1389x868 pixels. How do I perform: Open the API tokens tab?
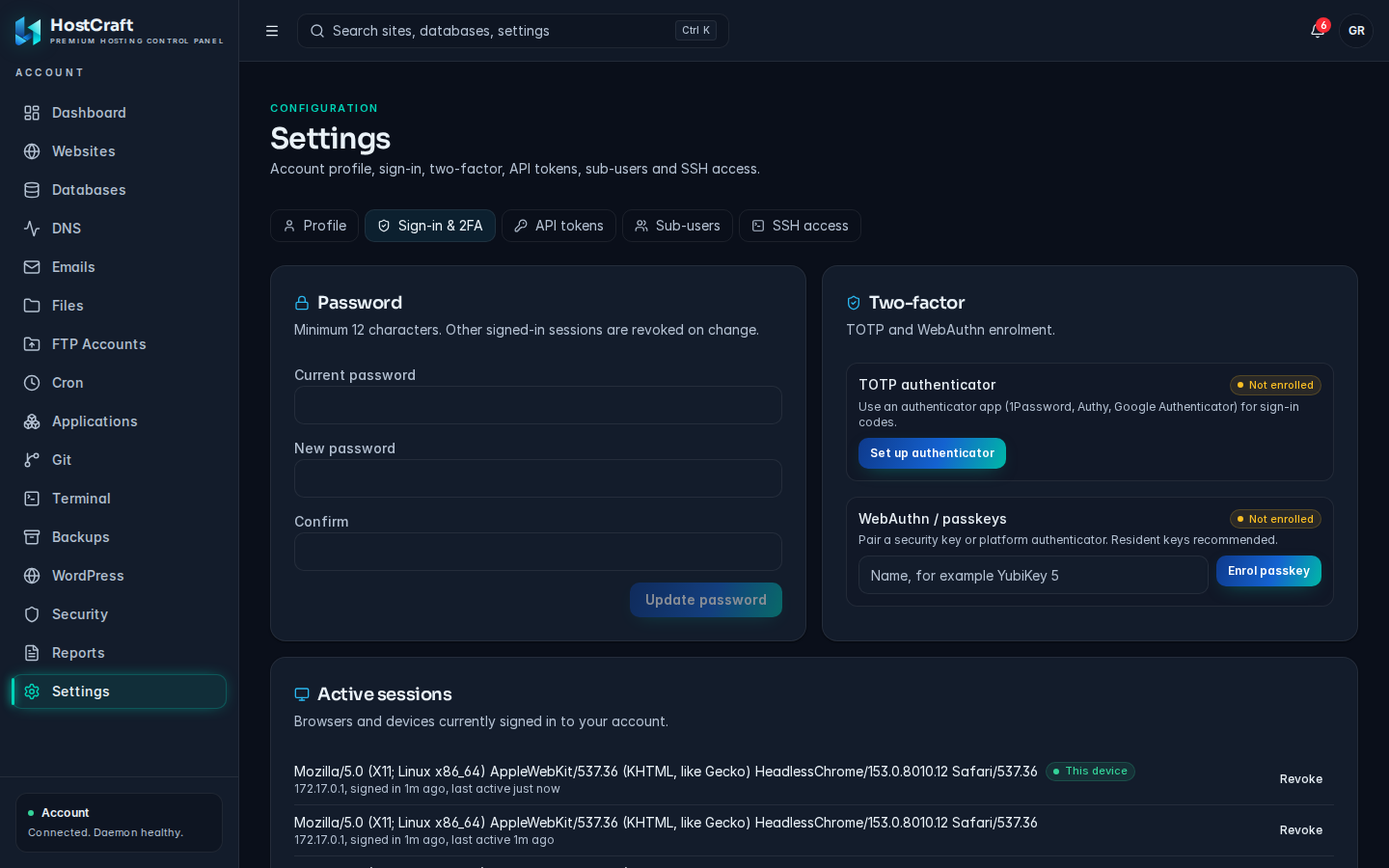click(558, 226)
